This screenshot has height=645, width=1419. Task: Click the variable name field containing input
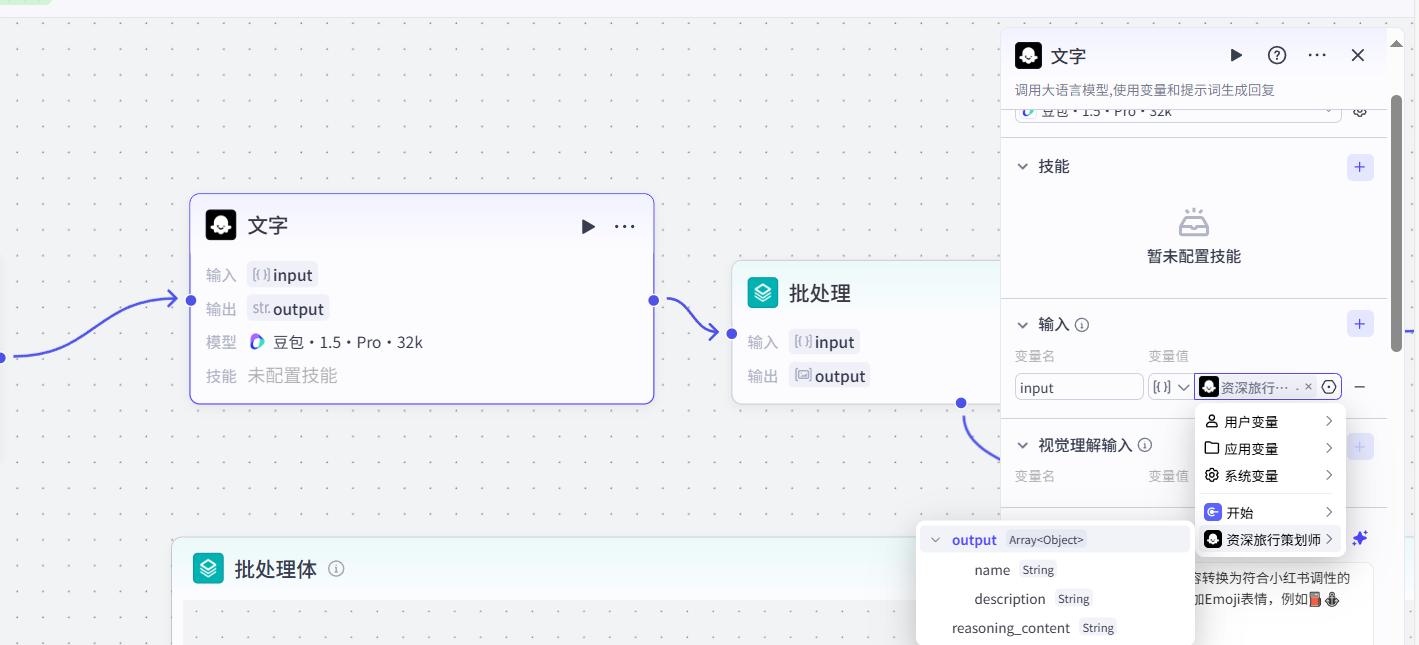1078,388
